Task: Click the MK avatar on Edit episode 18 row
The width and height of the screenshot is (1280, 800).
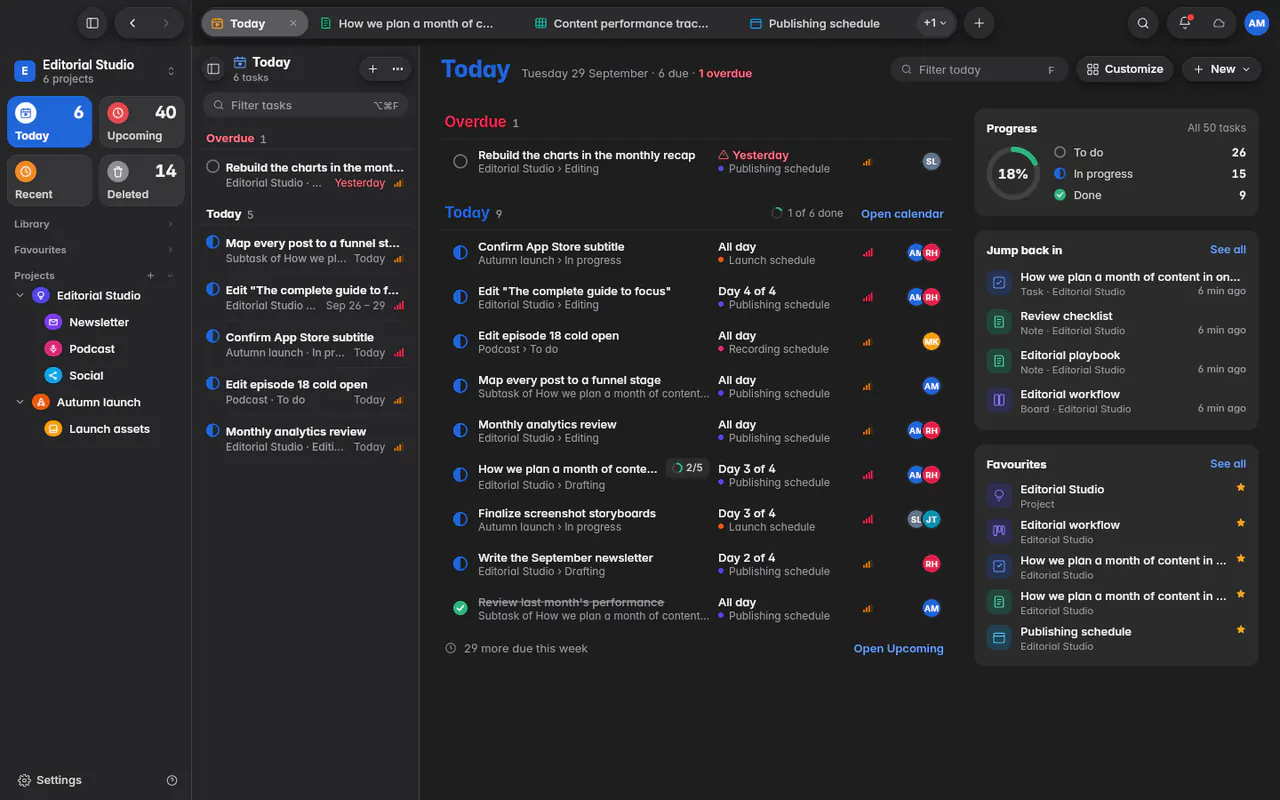Action: click(931, 342)
